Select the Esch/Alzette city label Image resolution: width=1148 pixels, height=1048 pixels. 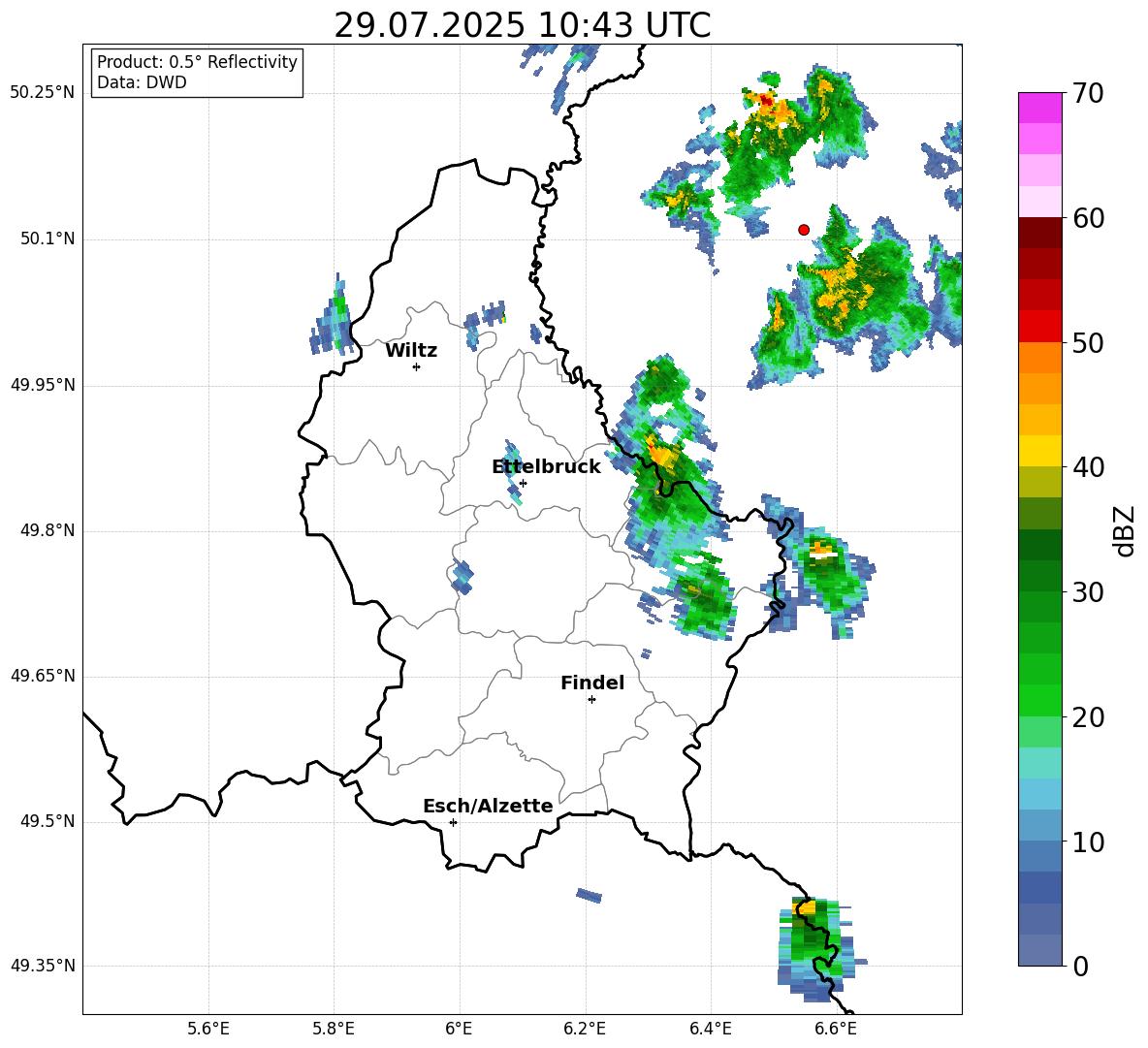coord(488,806)
